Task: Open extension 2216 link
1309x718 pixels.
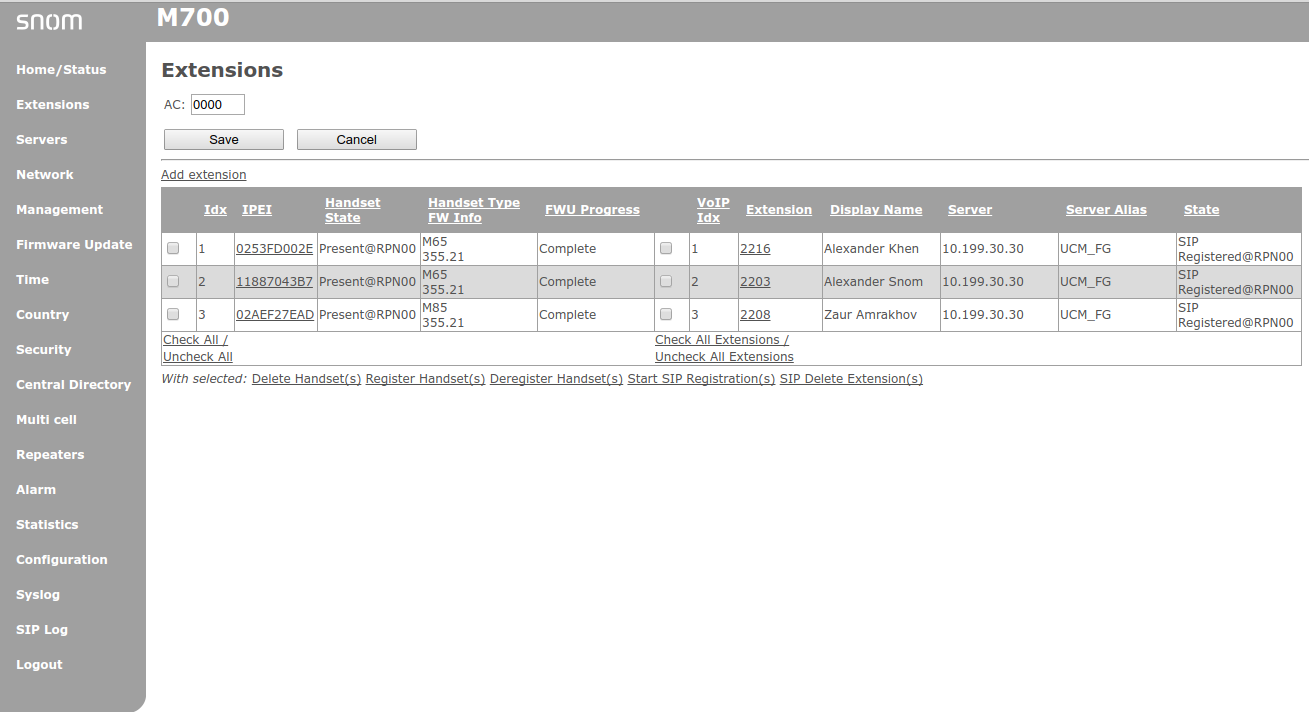Action: [755, 249]
